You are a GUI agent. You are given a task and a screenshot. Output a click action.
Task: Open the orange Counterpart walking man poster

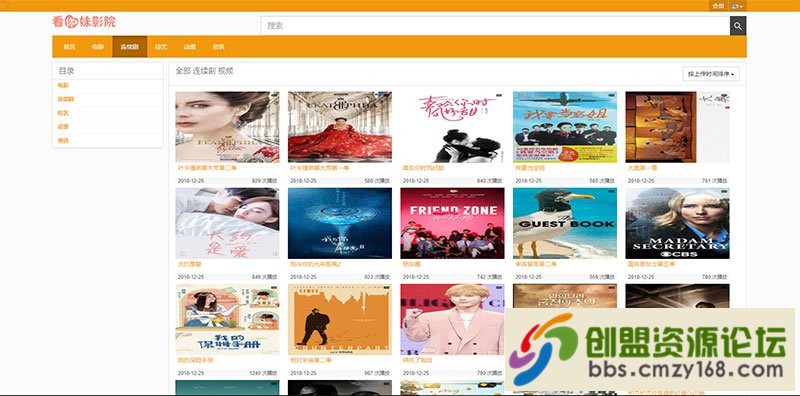point(340,319)
